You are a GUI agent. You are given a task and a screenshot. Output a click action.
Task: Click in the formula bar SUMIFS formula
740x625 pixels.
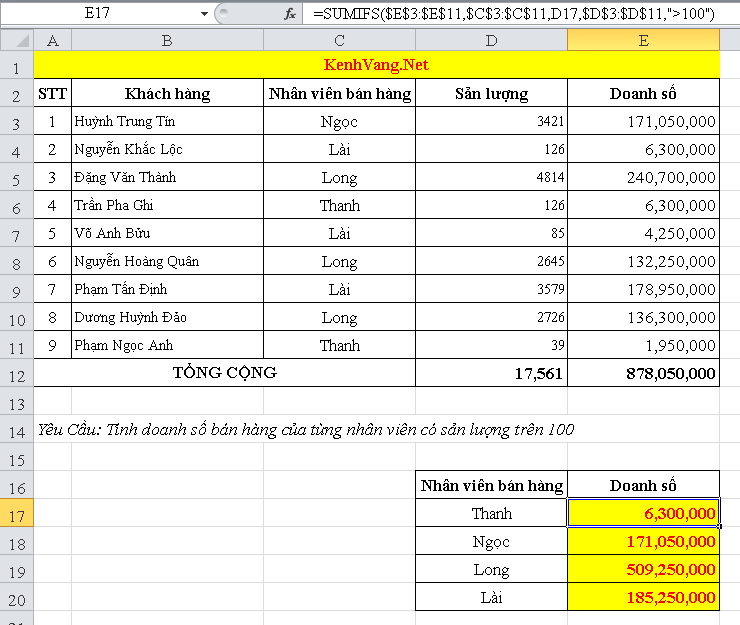tap(513, 14)
